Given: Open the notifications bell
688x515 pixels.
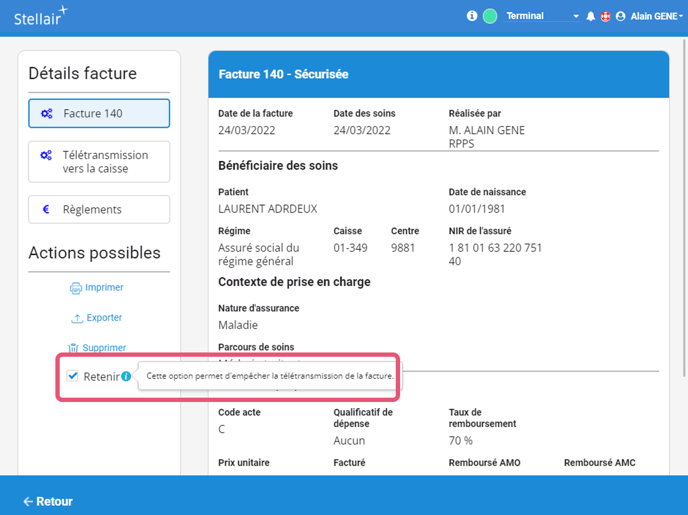Looking at the screenshot, I should (x=590, y=17).
